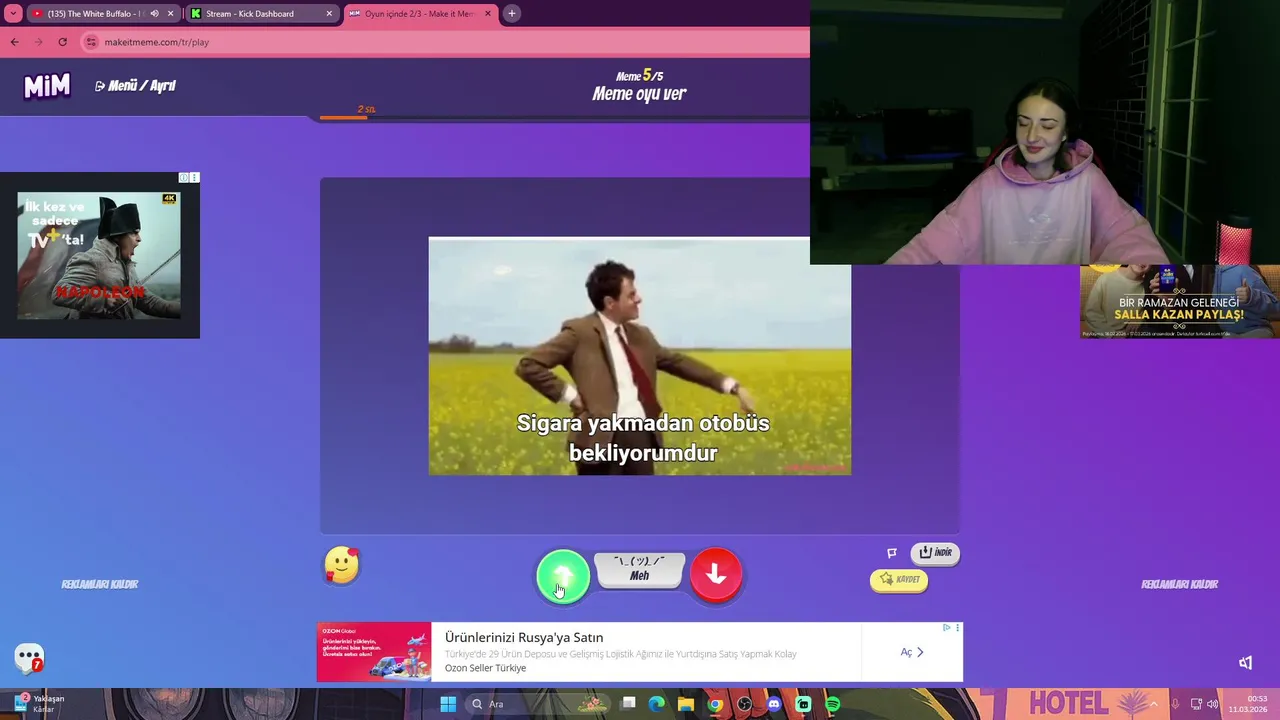Click right REKLAMLARI KALDIR link
Screen dimensions: 1280x720
point(1180,584)
